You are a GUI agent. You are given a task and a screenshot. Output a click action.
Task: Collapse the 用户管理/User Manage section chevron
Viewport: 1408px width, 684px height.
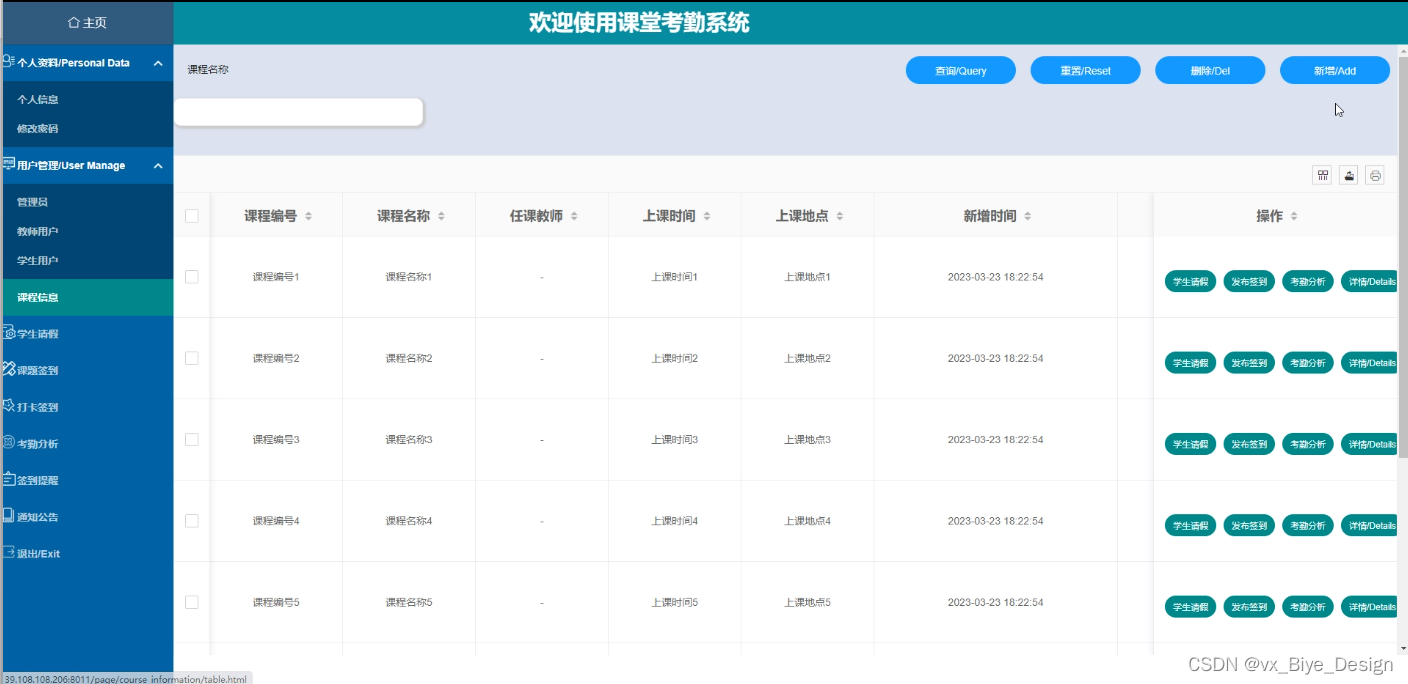click(x=158, y=166)
